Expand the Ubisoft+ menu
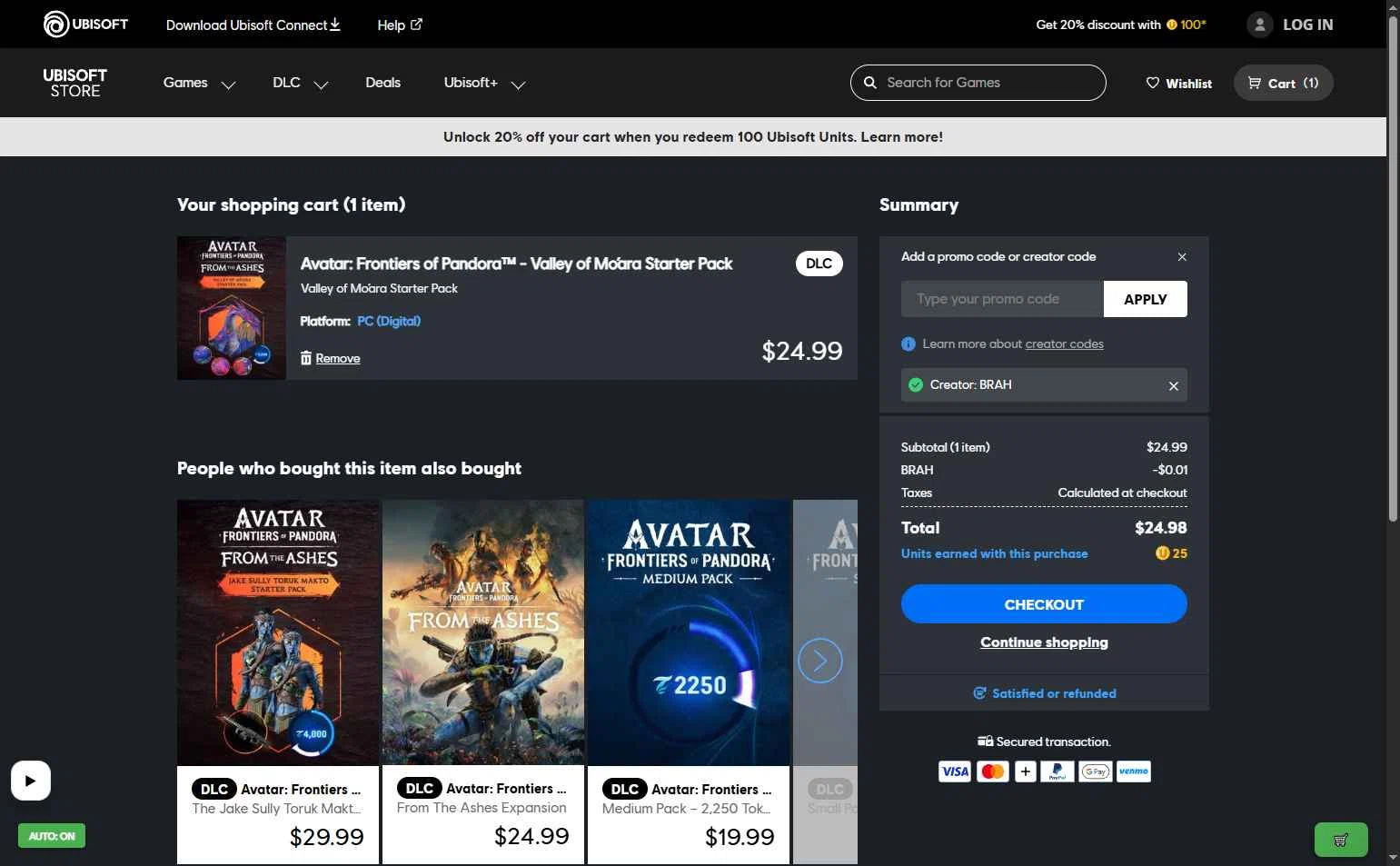The image size is (1400, 866). [x=484, y=83]
